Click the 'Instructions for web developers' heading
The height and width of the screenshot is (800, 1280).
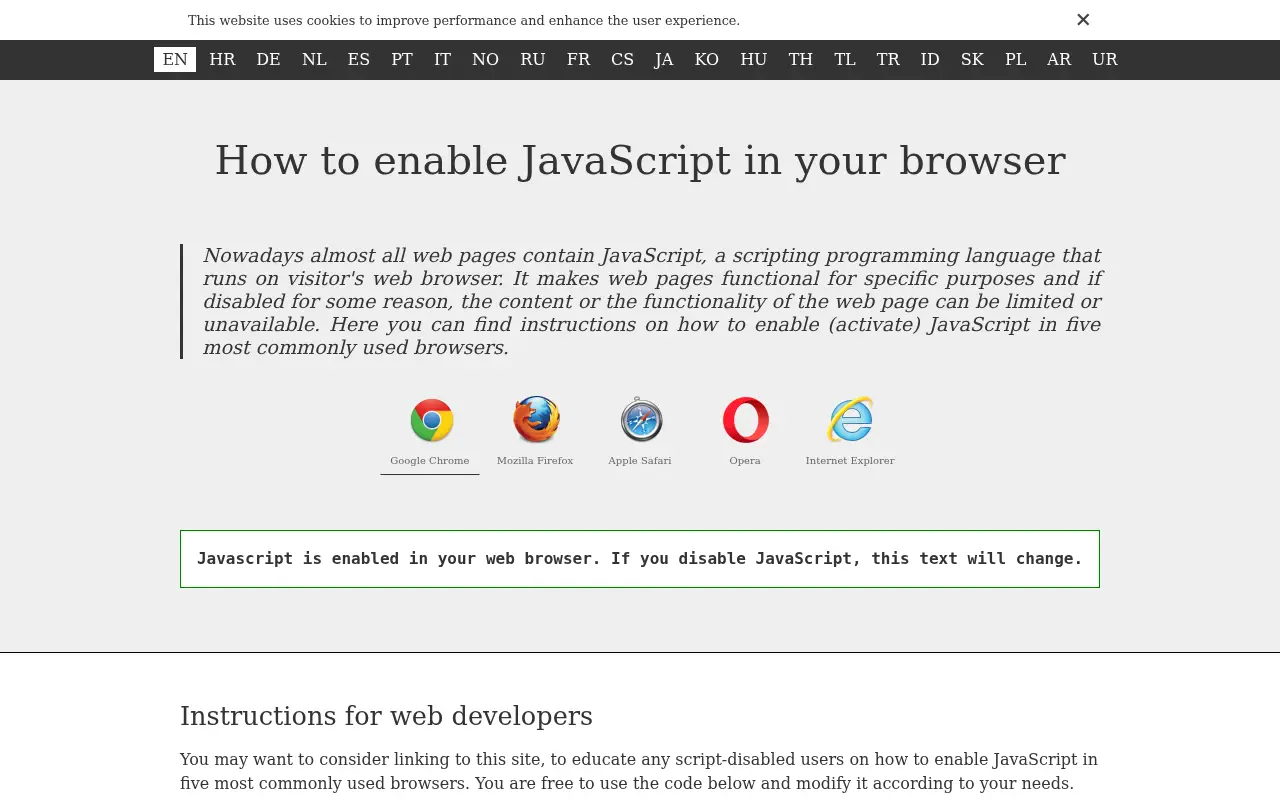386,716
